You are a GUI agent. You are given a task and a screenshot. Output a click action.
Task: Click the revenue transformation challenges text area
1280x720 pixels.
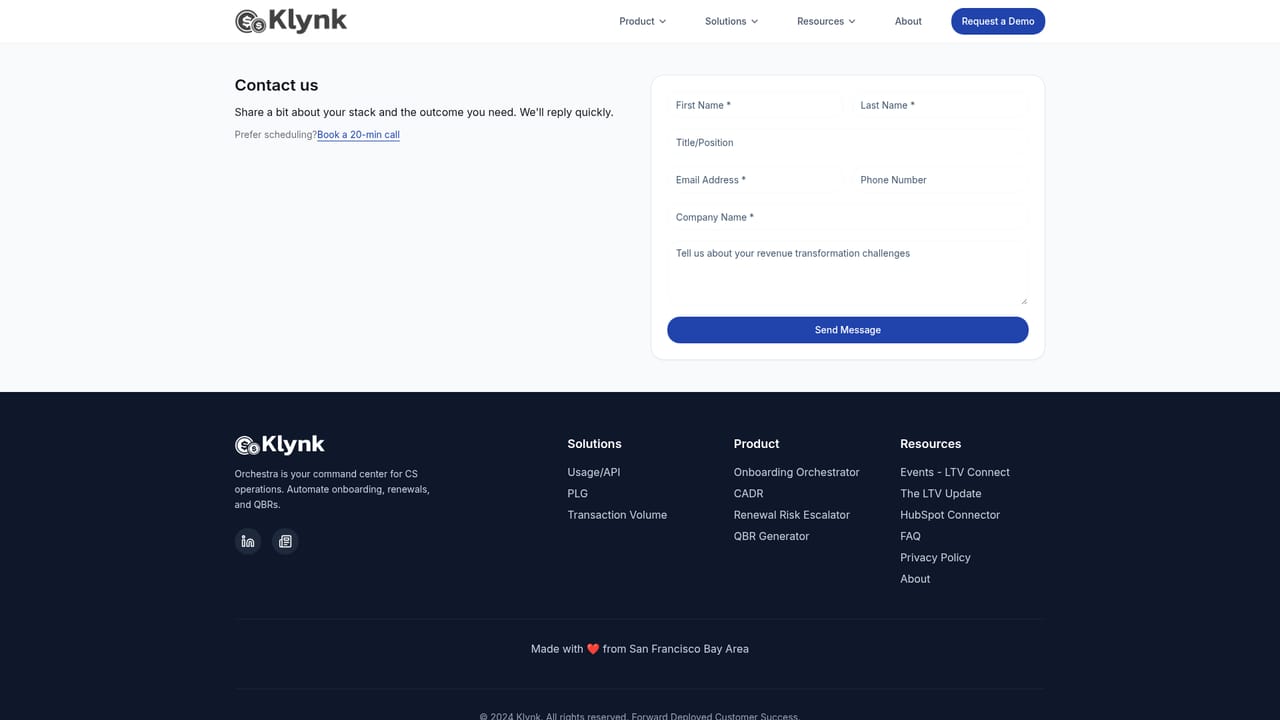point(848,273)
